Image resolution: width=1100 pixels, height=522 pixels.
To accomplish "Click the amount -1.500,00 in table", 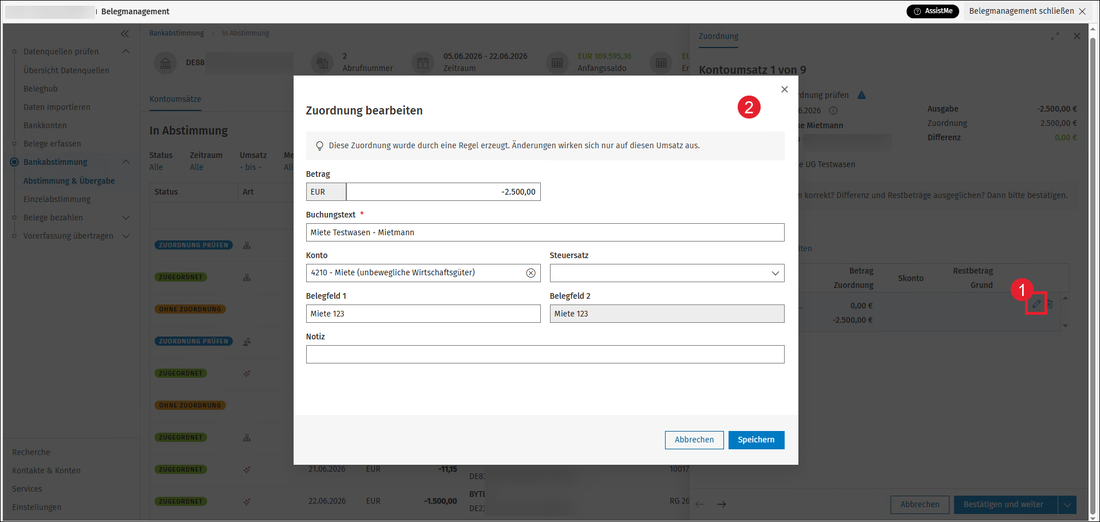I will click(441, 502).
